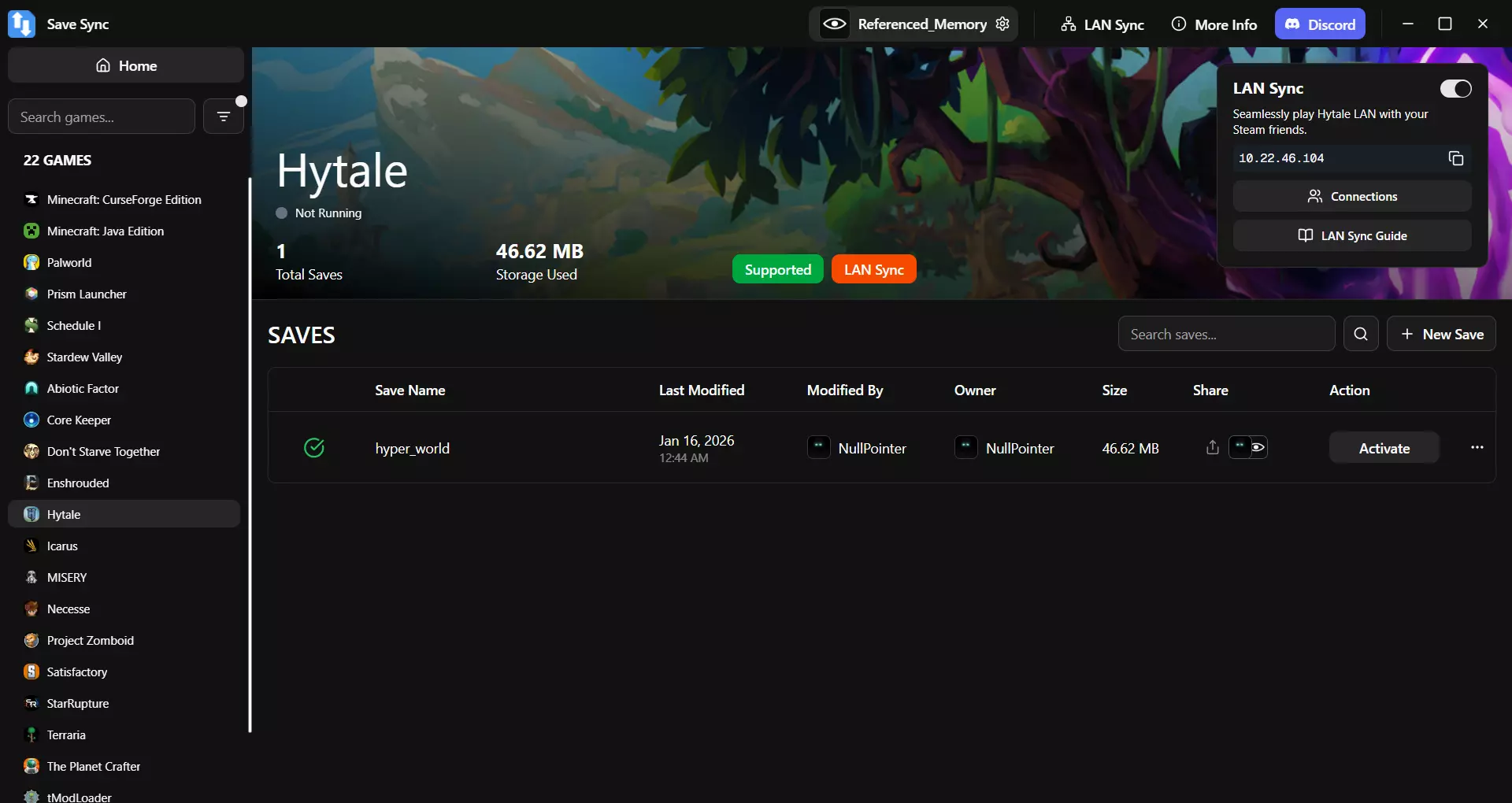The image size is (1512, 803).
Task: Click the Necesse game icon
Action: (31, 609)
